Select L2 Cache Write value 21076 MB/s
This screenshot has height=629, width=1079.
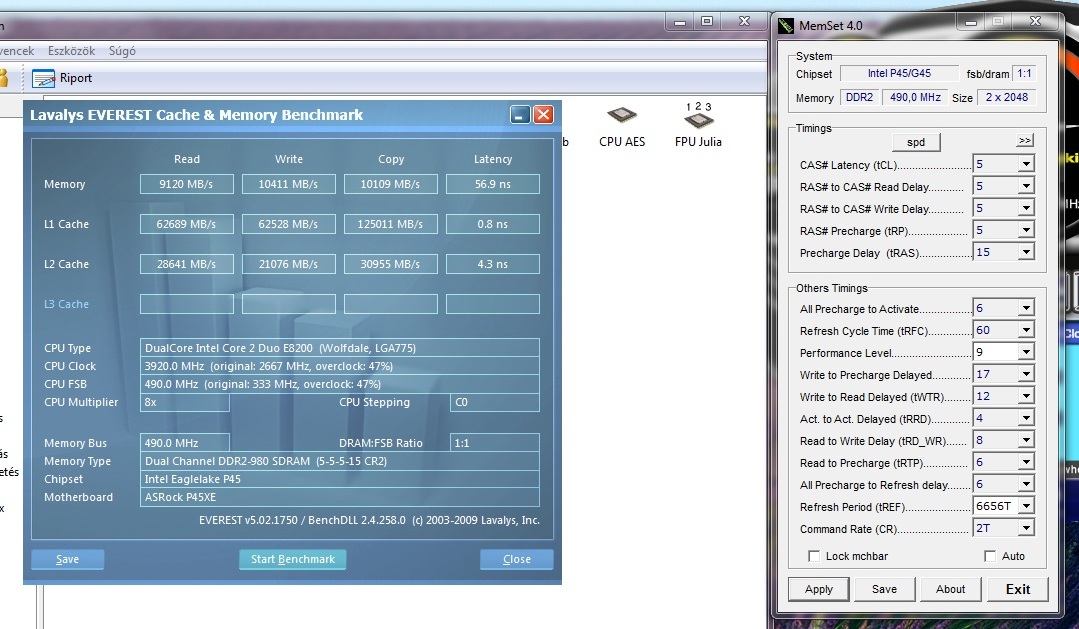click(x=288, y=264)
